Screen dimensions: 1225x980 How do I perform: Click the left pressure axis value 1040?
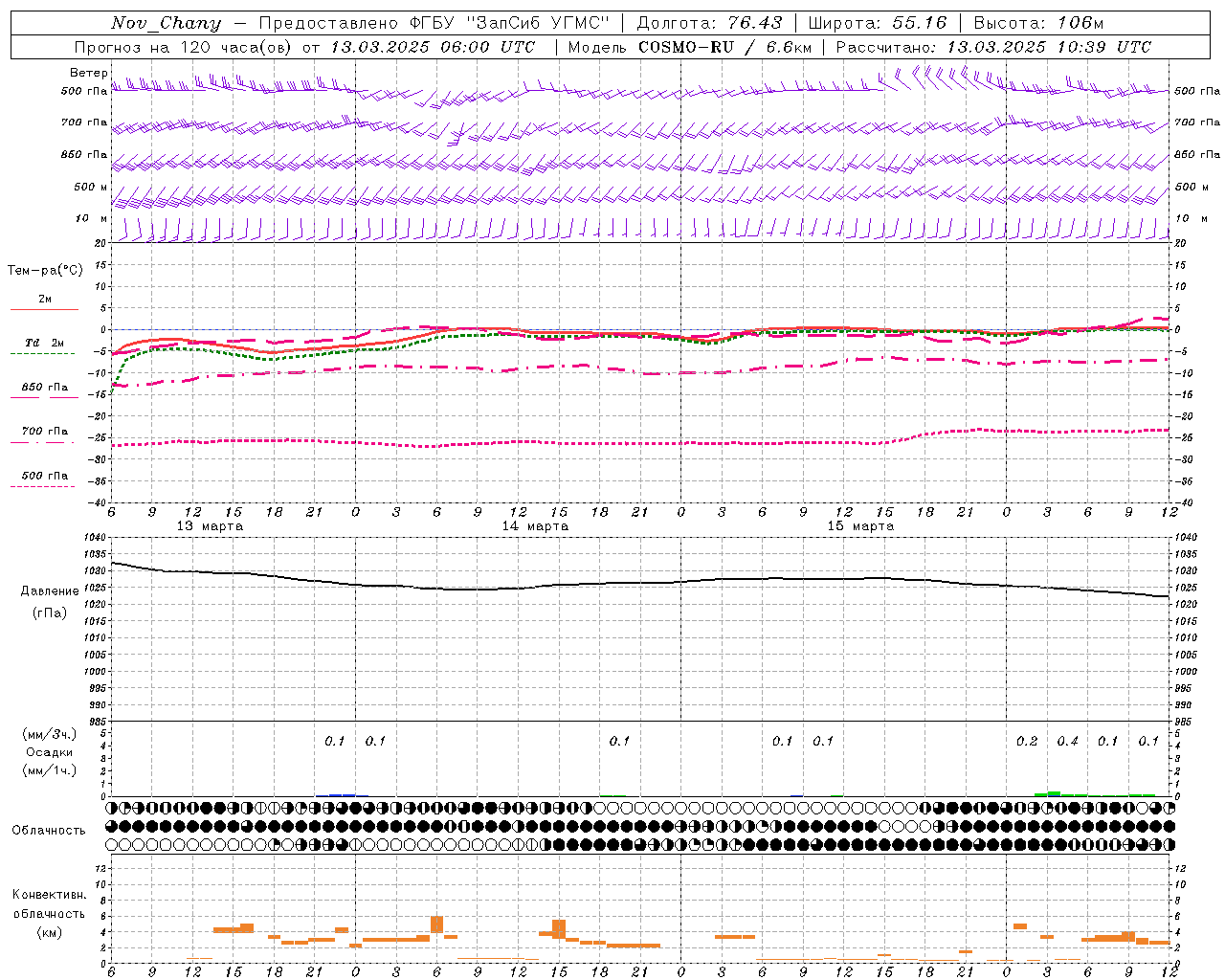(x=97, y=538)
